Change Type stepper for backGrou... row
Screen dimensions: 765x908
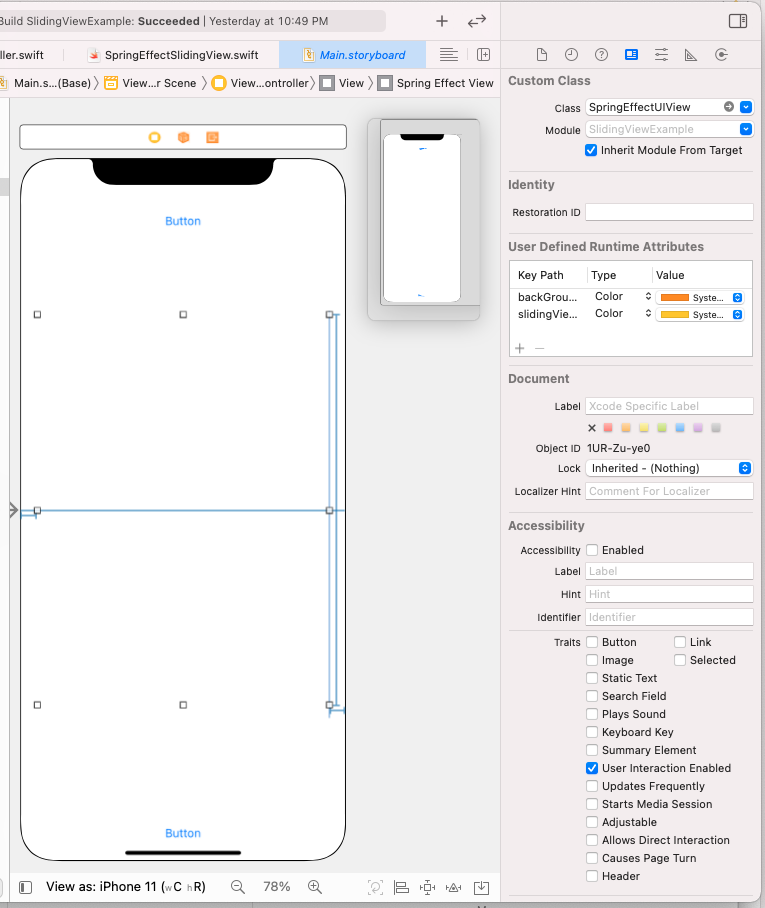[648, 296]
